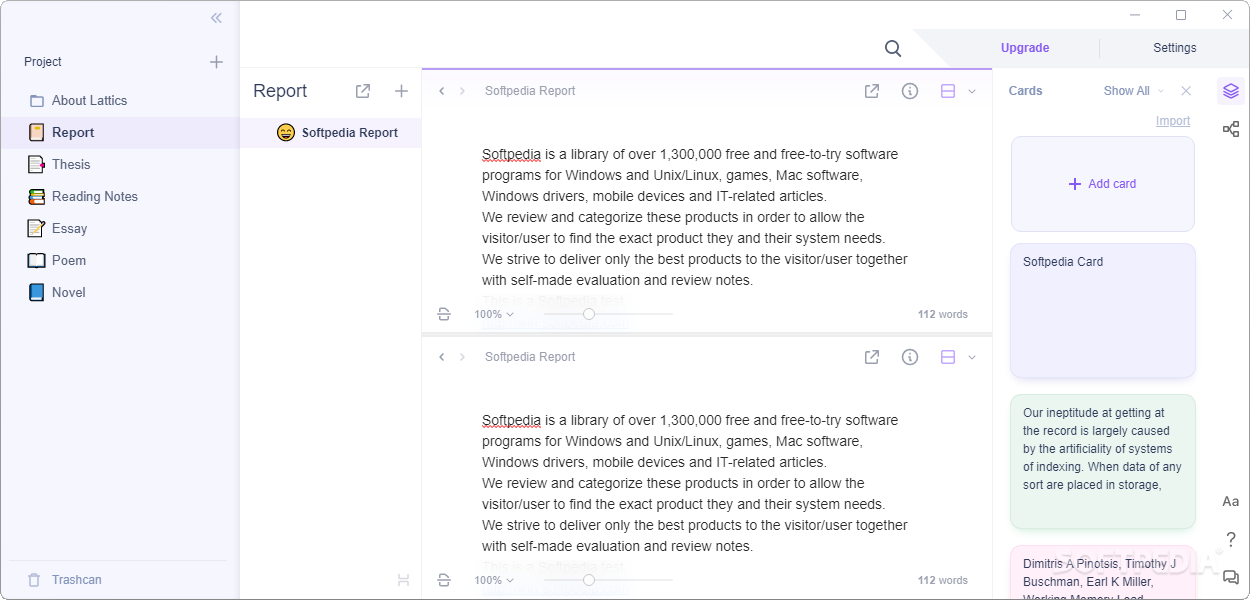This screenshot has width=1250, height=600.
Task: Go back in the top editor pane
Action: coord(442,91)
